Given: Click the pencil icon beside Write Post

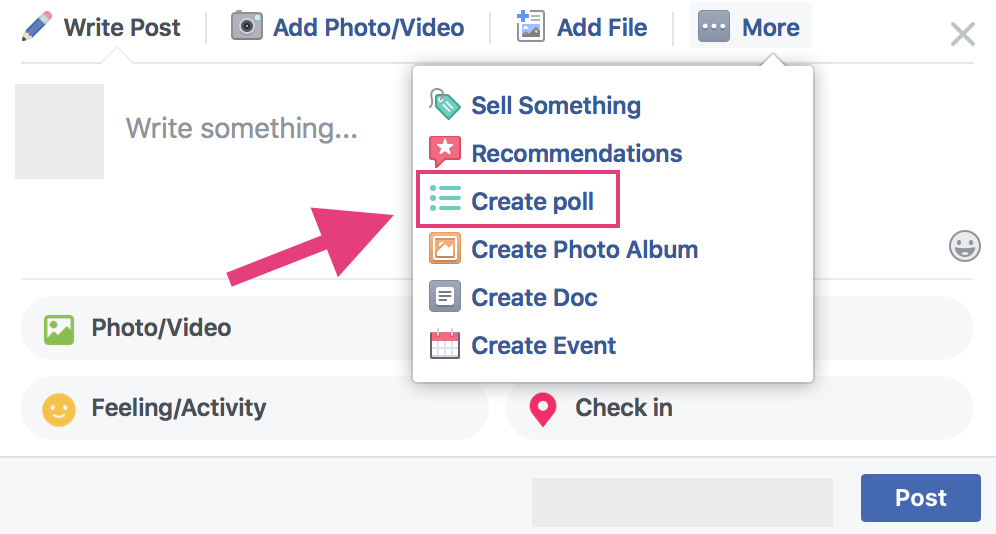Looking at the screenshot, I should click(36, 27).
